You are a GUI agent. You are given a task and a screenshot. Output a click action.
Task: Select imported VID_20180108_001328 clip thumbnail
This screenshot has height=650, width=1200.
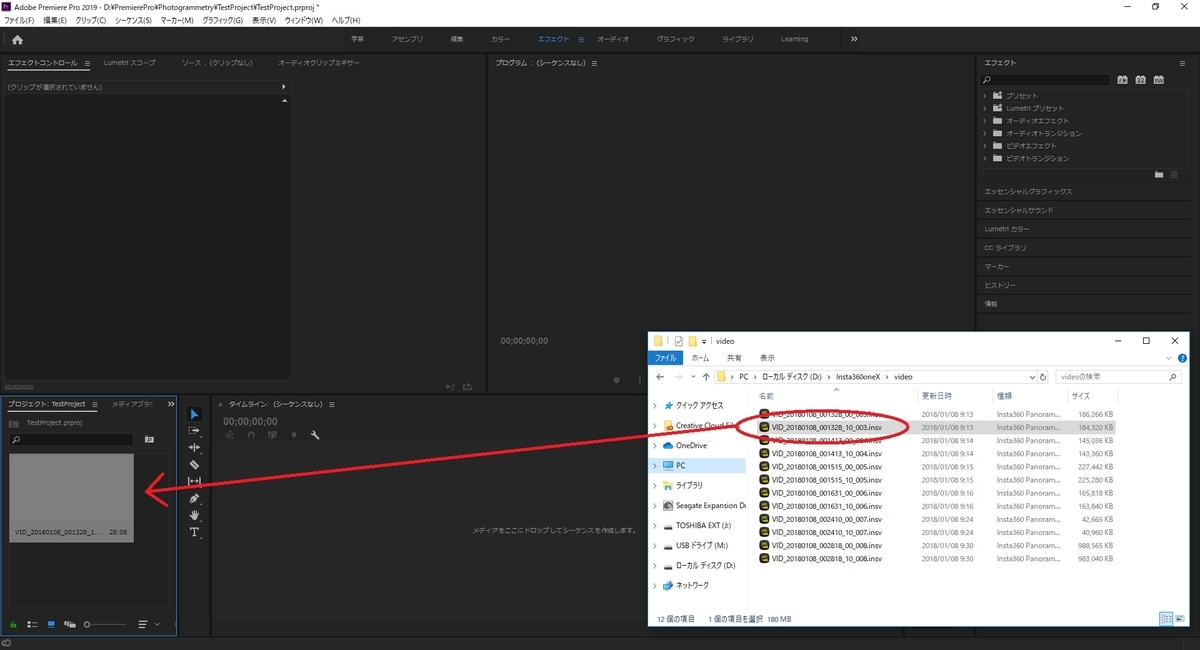71,498
